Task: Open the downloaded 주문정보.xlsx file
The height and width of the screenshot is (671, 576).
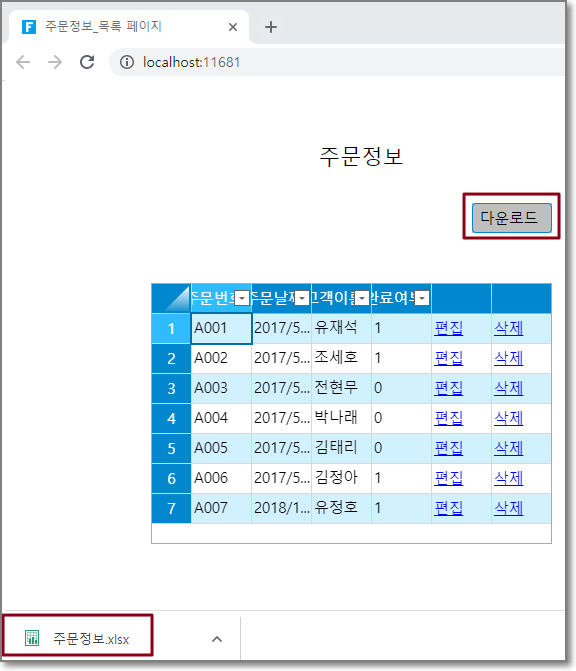Action: pos(77,638)
